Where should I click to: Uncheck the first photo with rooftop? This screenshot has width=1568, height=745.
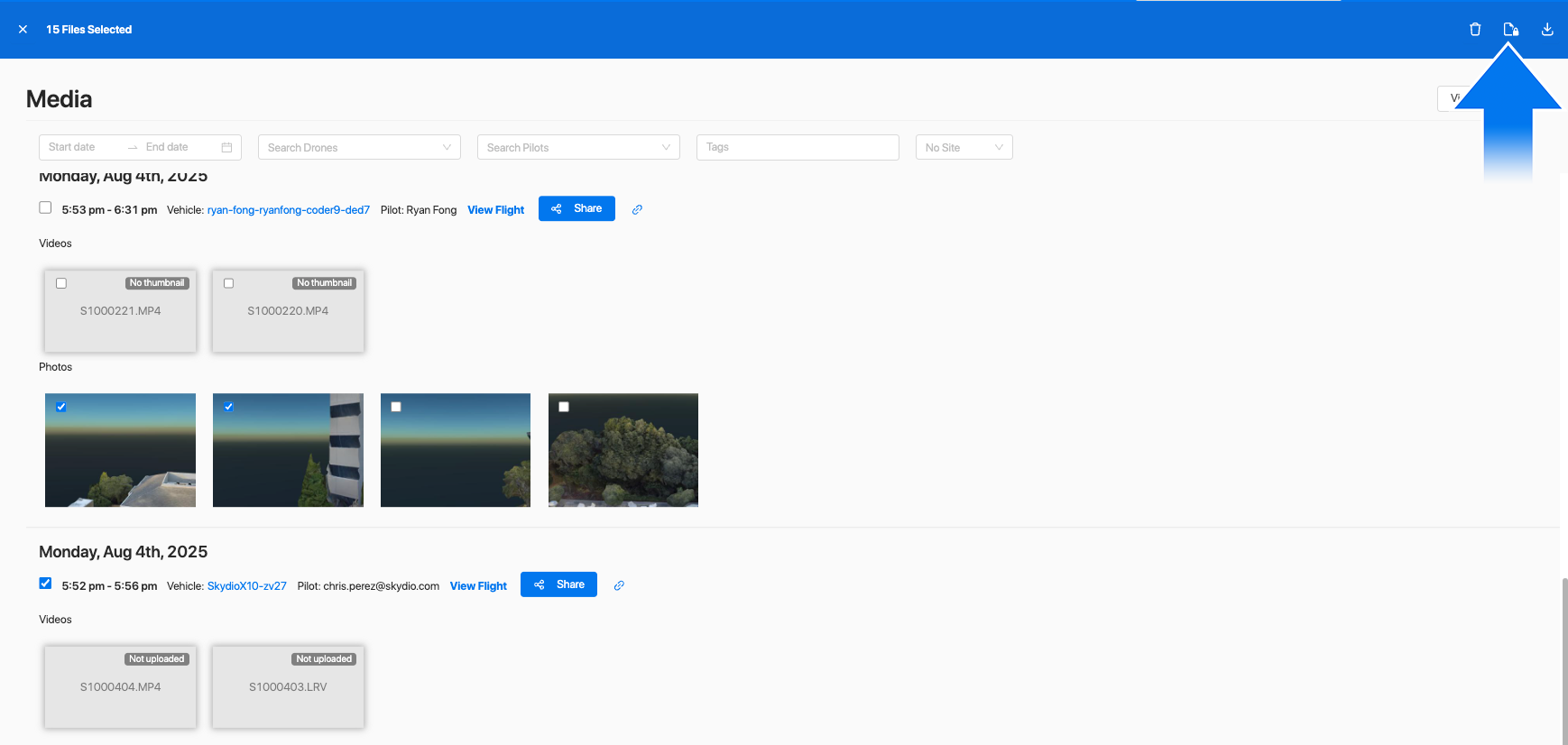(x=61, y=407)
